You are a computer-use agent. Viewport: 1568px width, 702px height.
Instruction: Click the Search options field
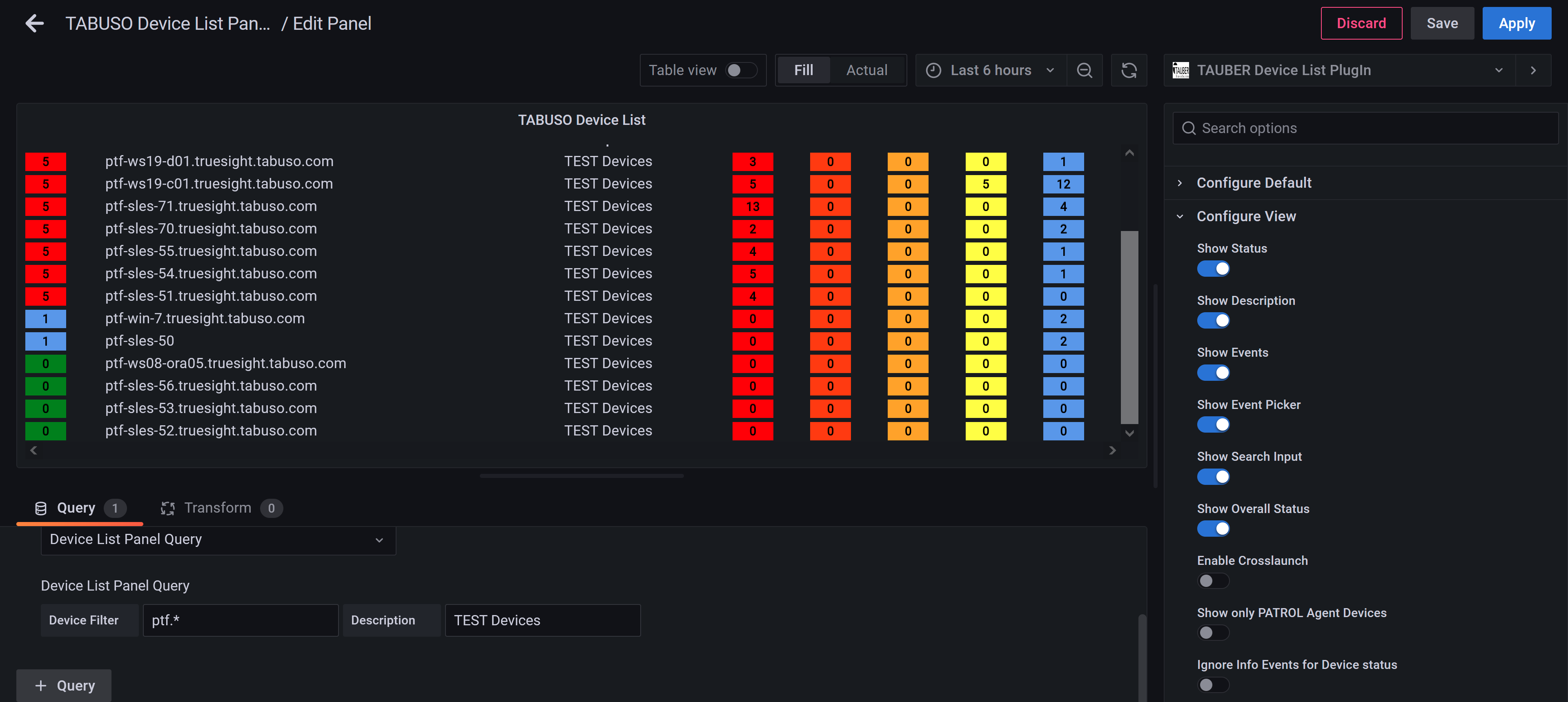coord(1365,128)
